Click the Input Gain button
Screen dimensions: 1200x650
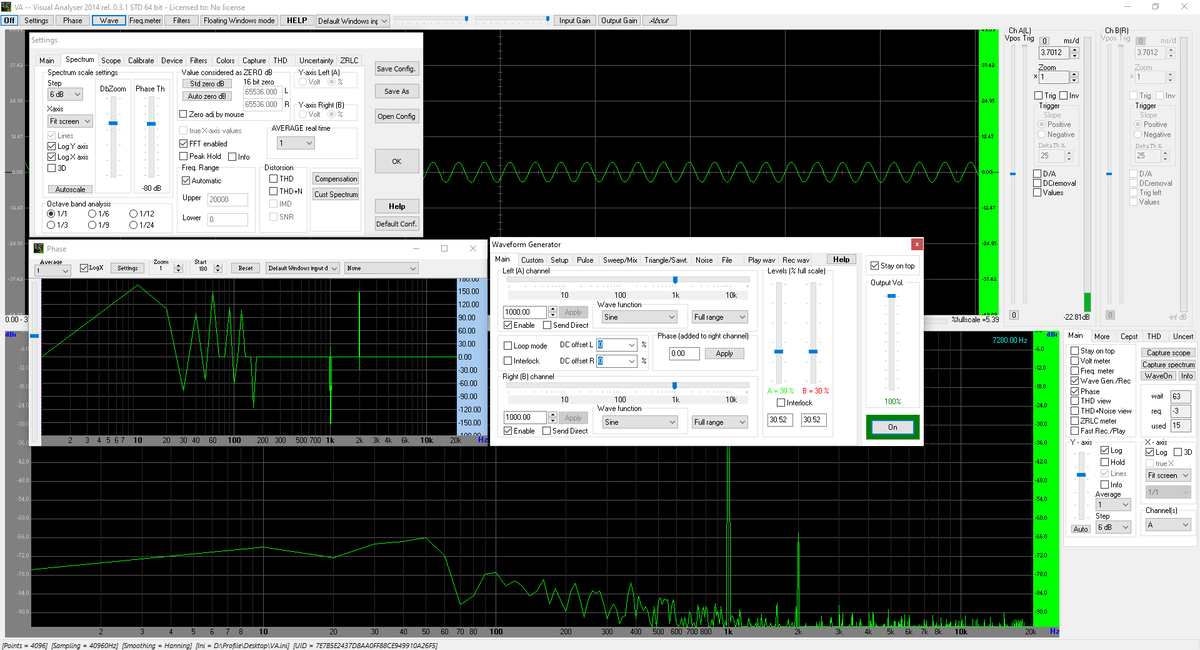pos(574,20)
